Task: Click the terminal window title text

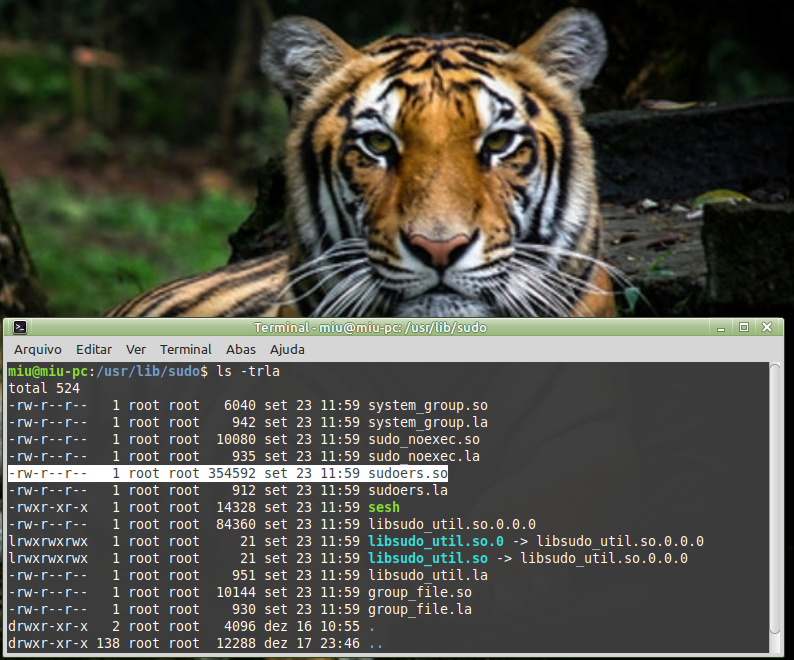Action: click(x=370, y=328)
